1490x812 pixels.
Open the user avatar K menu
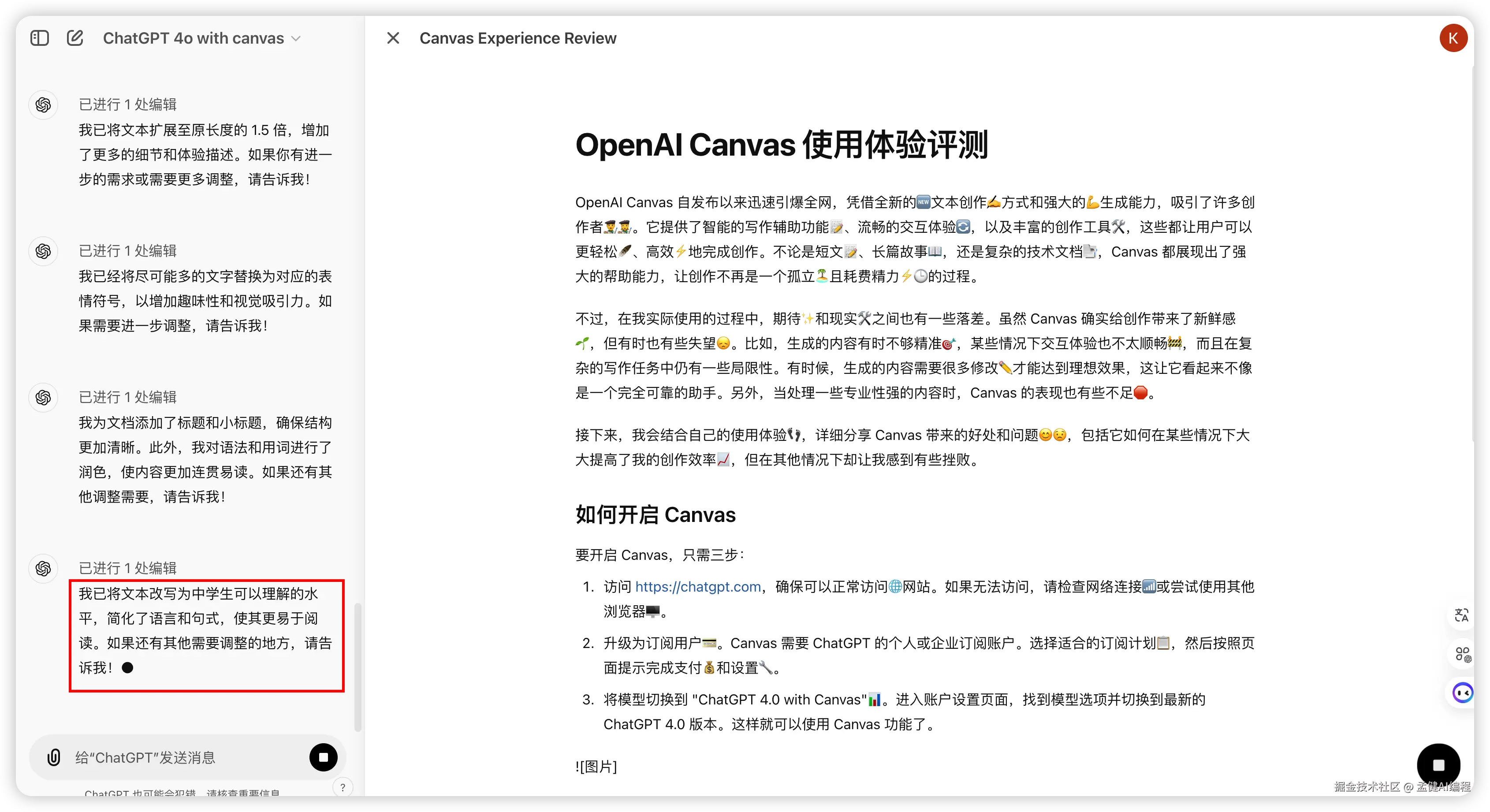coord(1453,38)
